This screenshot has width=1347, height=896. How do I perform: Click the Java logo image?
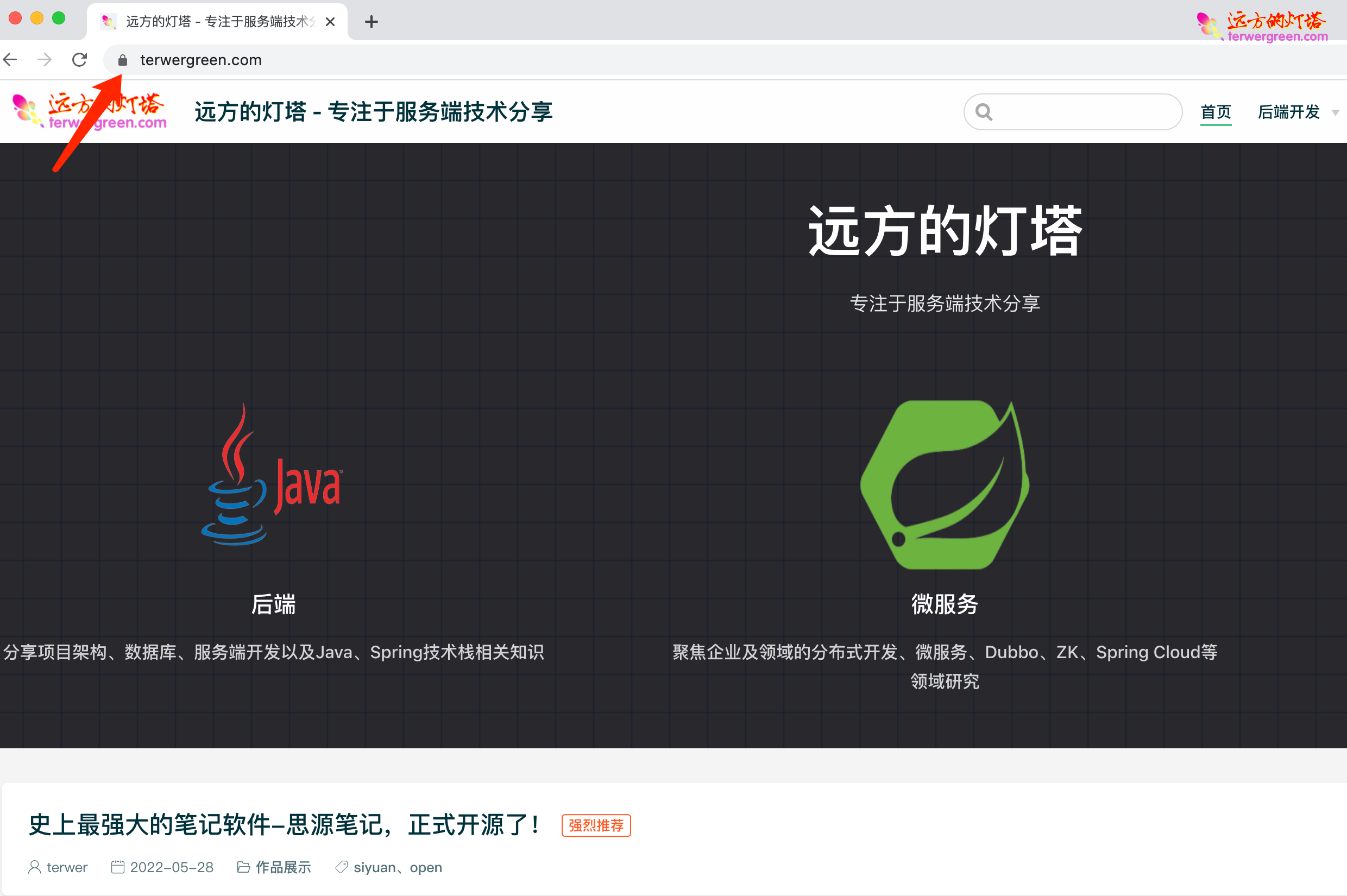[273, 474]
